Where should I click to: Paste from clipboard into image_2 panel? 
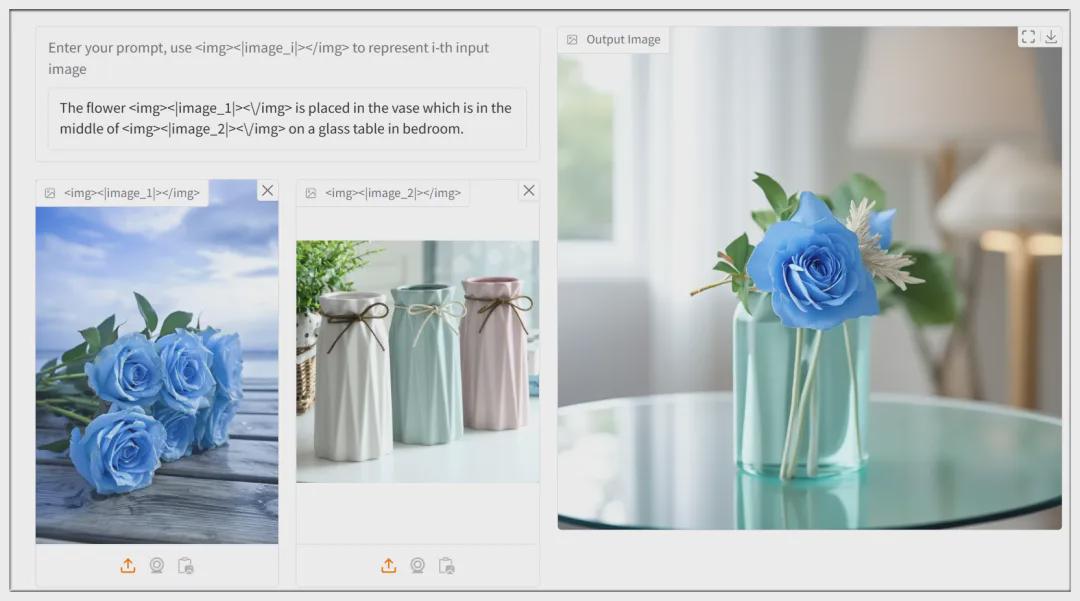tap(446, 566)
